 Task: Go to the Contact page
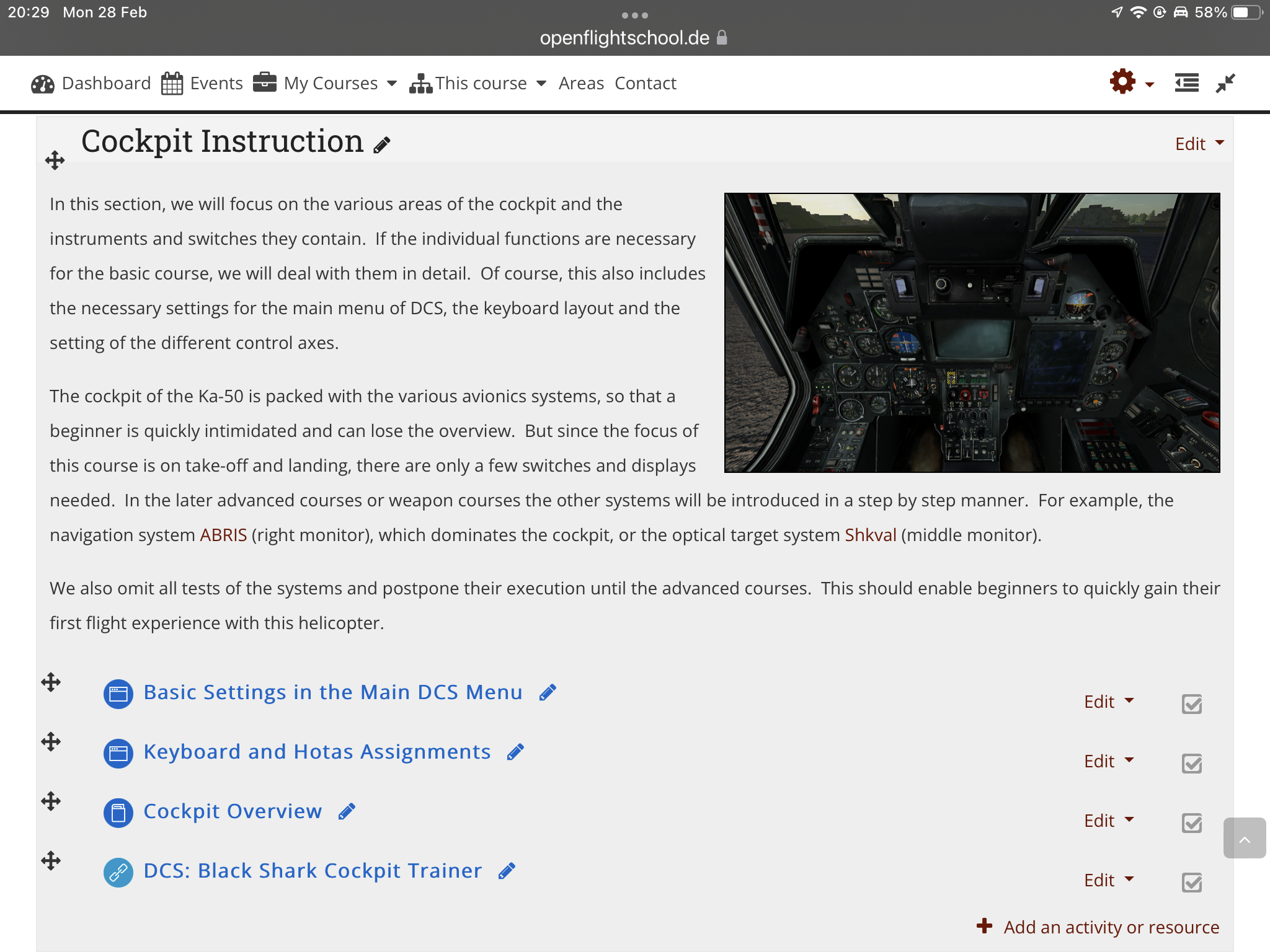(646, 83)
